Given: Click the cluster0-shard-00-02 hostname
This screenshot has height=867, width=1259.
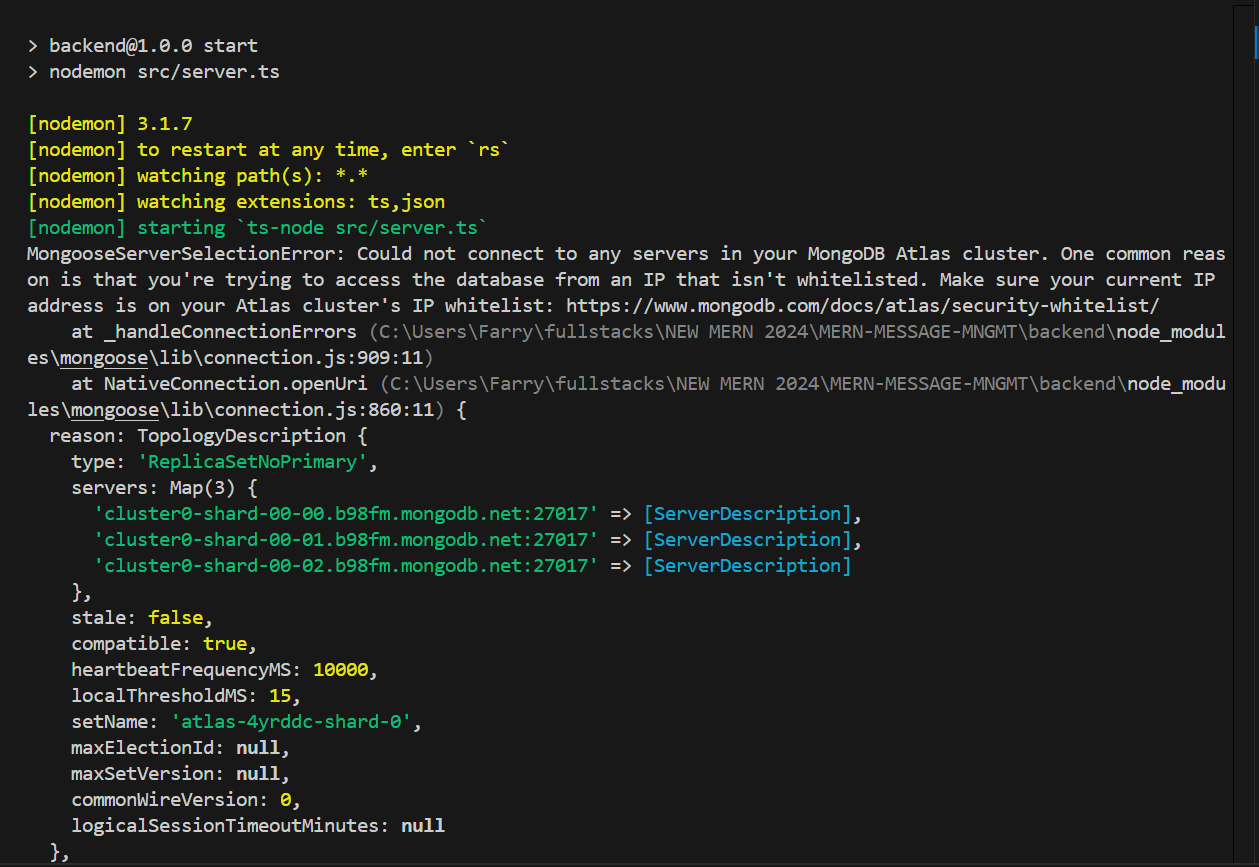Looking at the screenshot, I should pos(345,565).
